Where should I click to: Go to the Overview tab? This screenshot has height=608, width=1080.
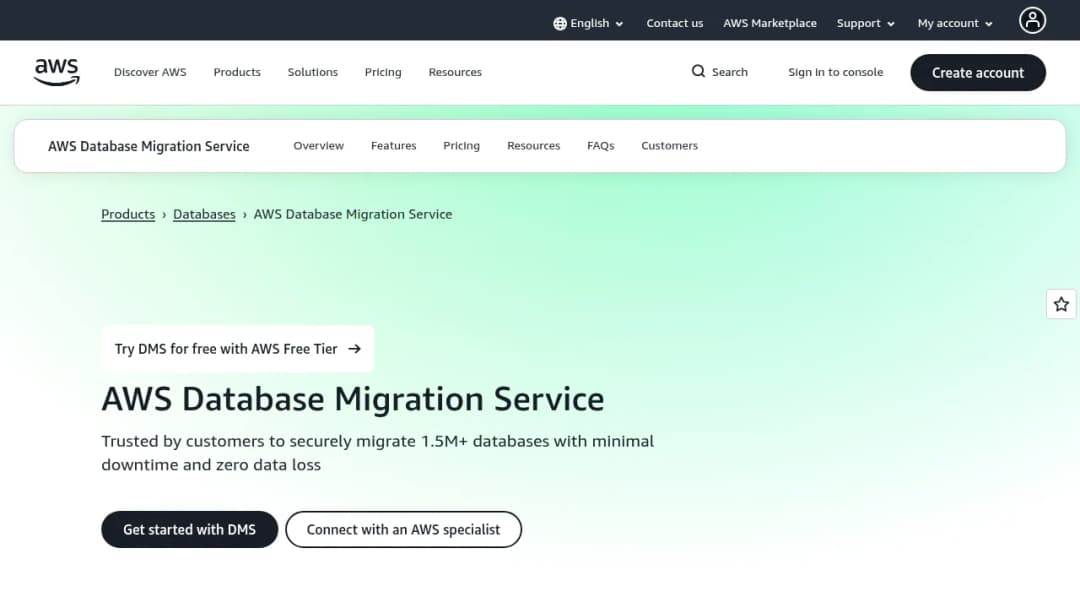[x=318, y=146]
